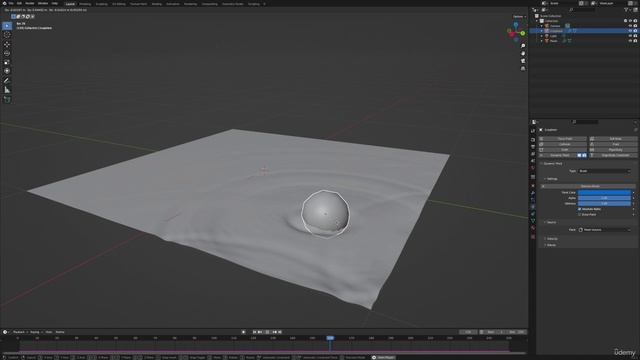The width and height of the screenshot is (640, 360).
Task: Hide the Light object eye icon
Action: pos(630,36)
